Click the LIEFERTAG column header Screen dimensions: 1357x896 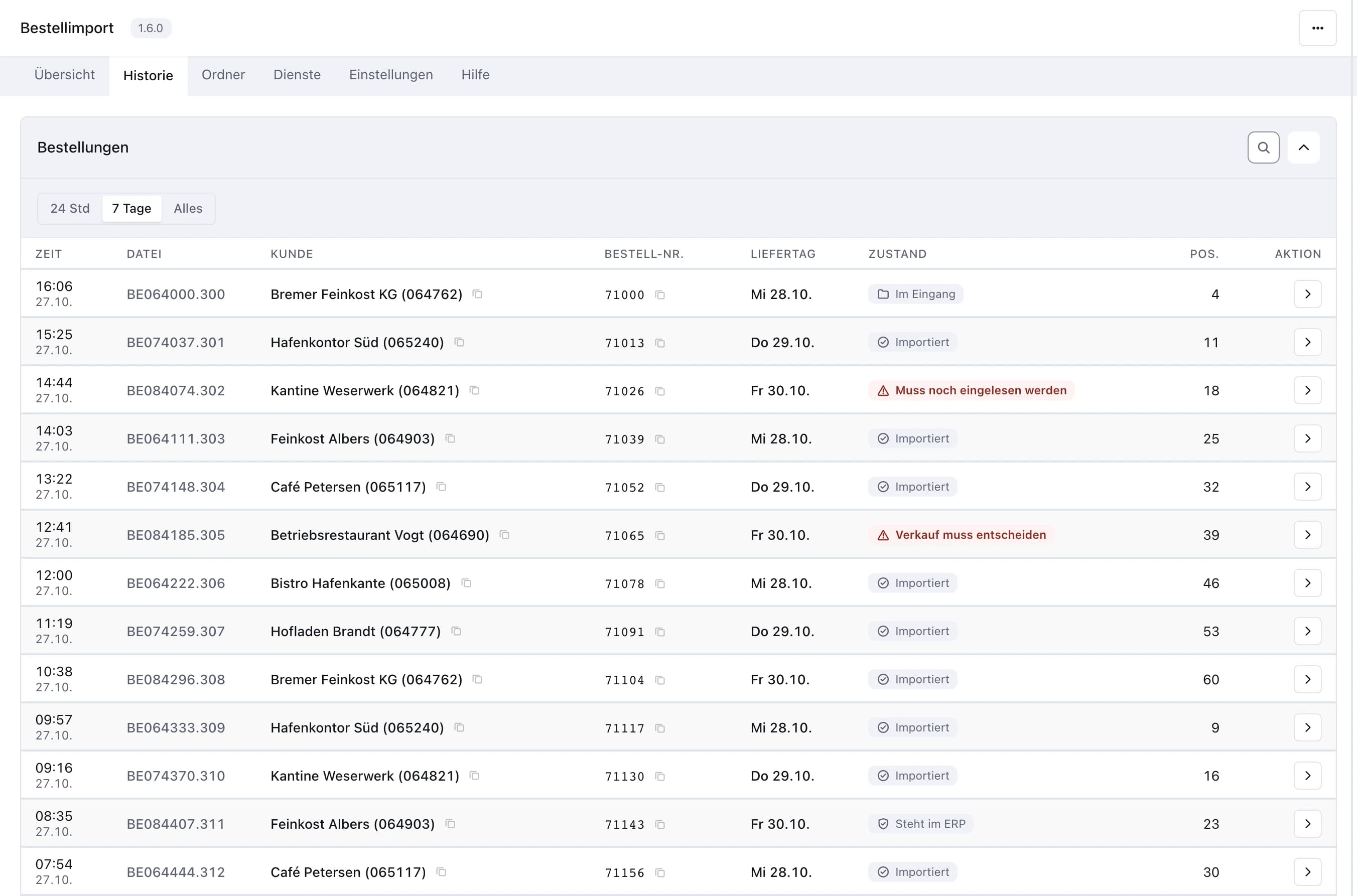pos(783,254)
